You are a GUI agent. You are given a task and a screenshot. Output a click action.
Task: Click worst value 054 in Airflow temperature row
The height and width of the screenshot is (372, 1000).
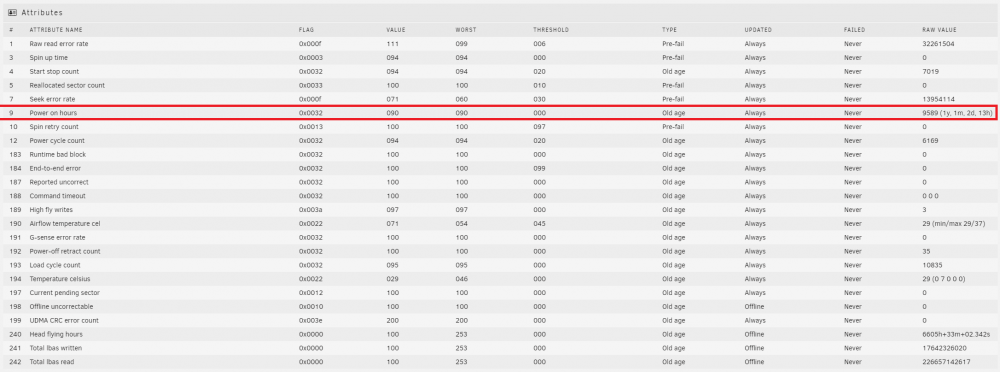(x=461, y=223)
